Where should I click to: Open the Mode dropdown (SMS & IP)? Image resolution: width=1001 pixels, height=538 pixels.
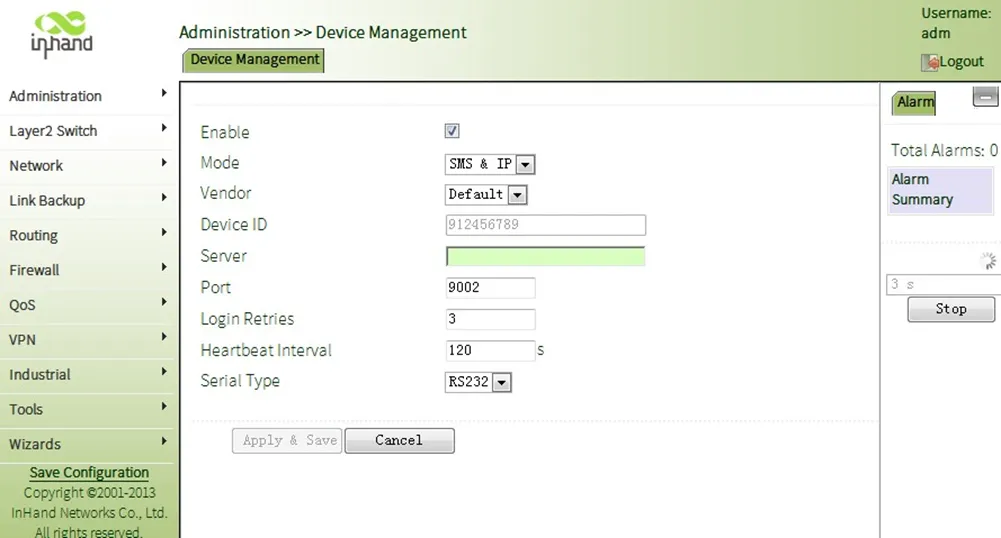[490, 164]
